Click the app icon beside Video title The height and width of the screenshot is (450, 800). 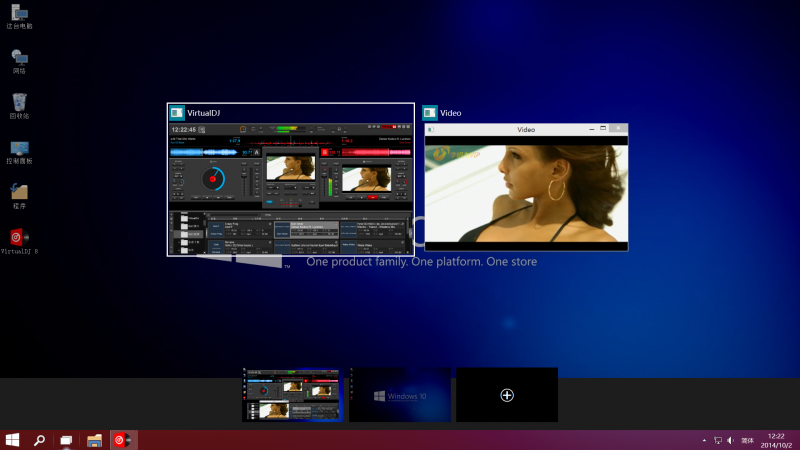430,113
